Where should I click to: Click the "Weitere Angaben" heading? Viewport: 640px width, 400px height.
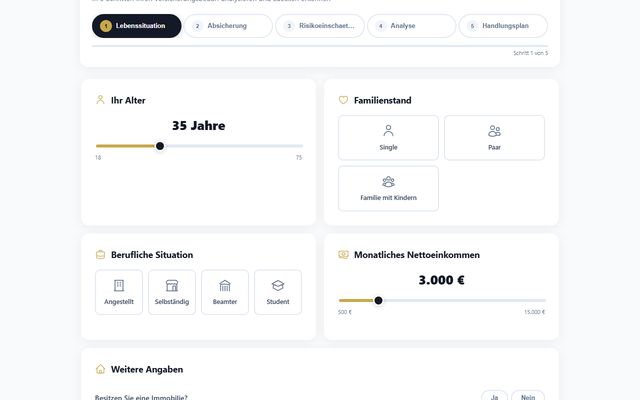(x=147, y=369)
